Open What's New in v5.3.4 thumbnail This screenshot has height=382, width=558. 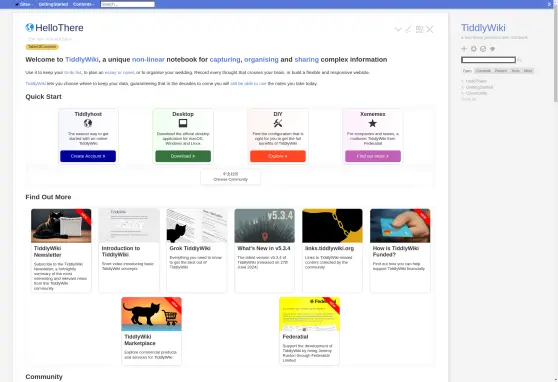(265, 226)
